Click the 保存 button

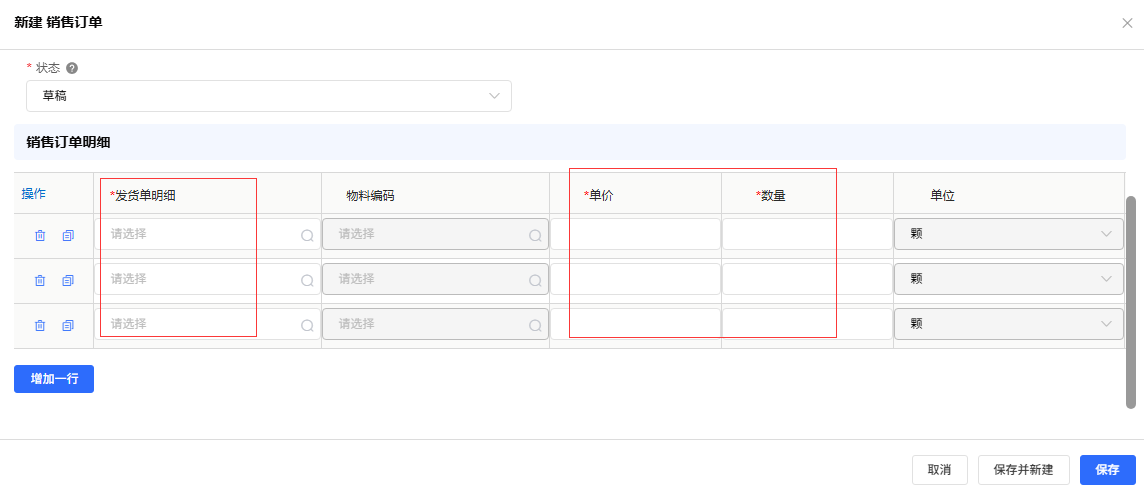pyautogui.click(x=1107, y=470)
